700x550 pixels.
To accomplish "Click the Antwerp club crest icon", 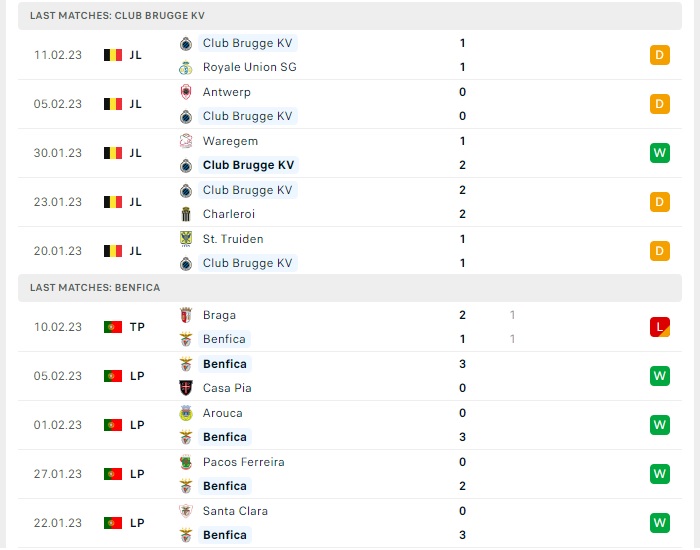I will click(186, 92).
